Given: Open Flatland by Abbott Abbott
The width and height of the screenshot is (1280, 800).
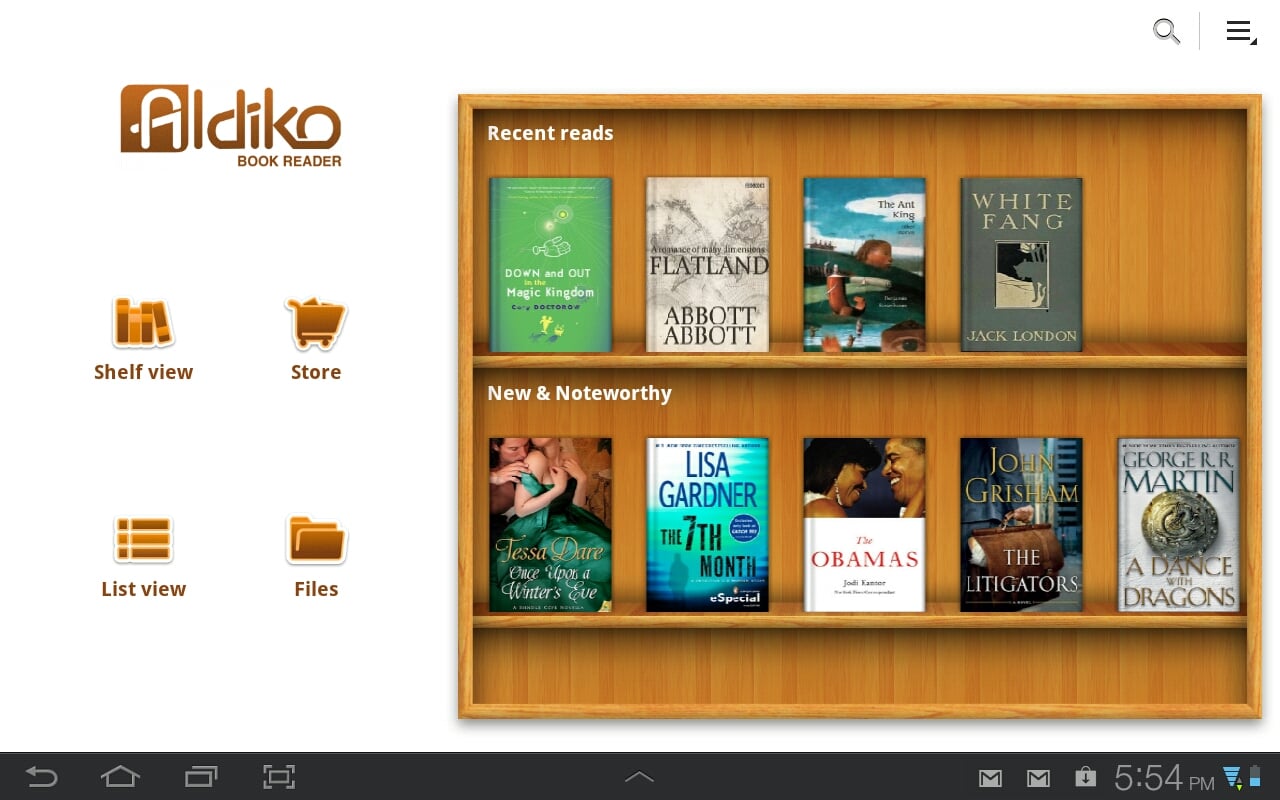Looking at the screenshot, I should pyautogui.click(x=707, y=264).
